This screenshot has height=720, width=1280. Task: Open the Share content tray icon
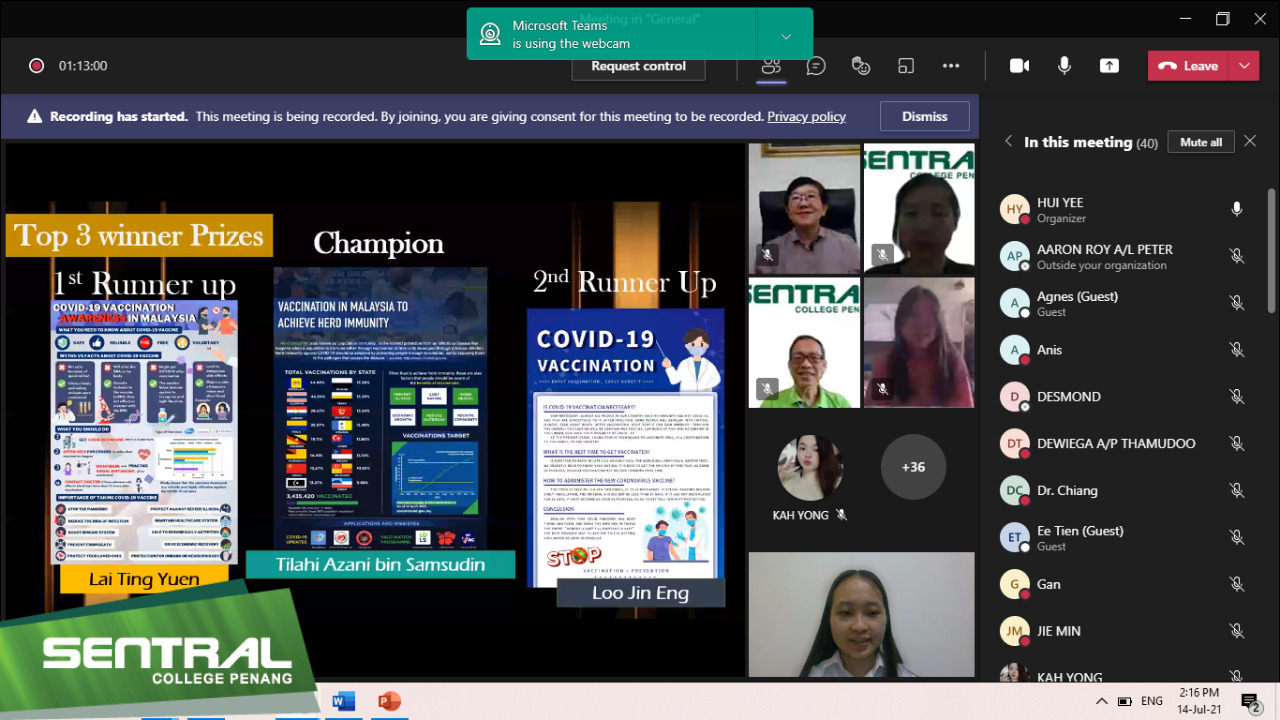(1109, 66)
